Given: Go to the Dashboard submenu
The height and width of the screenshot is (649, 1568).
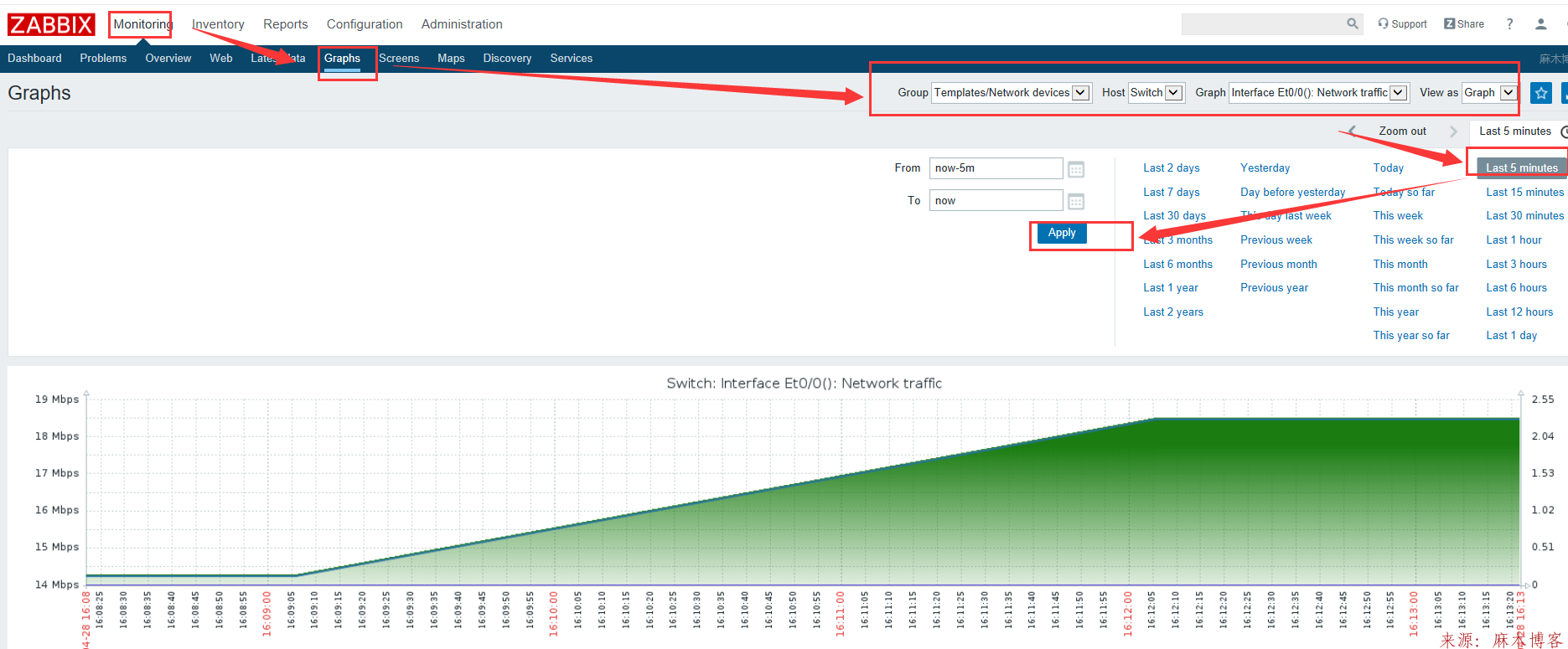Looking at the screenshot, I should coord(34,59).
